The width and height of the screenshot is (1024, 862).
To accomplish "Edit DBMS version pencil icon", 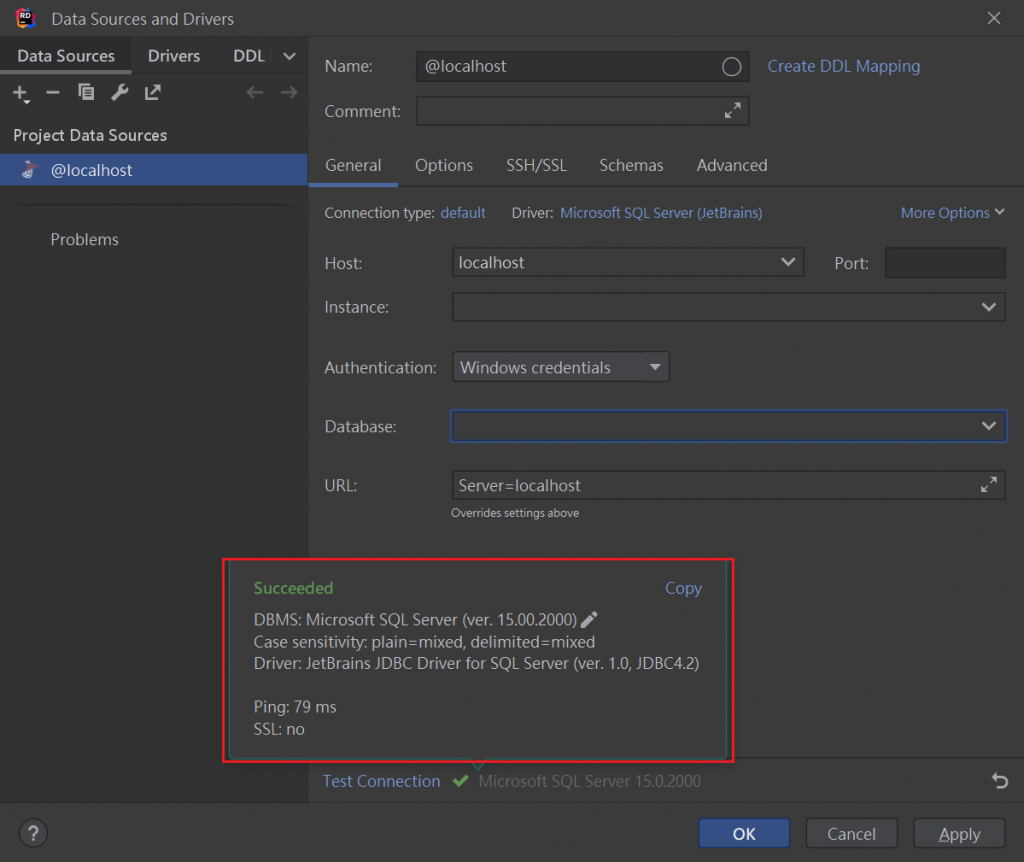I will click(589, 619).
